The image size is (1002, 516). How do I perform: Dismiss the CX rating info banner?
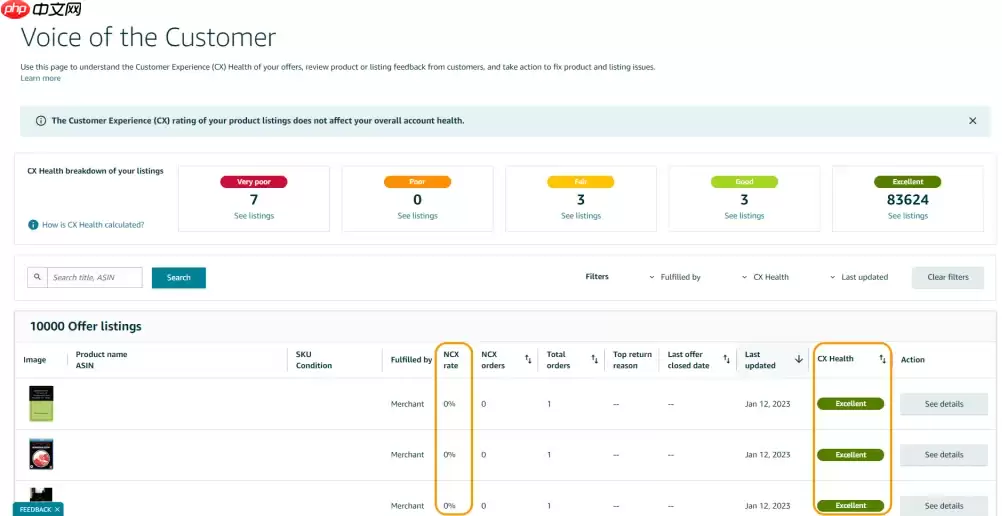972,121
